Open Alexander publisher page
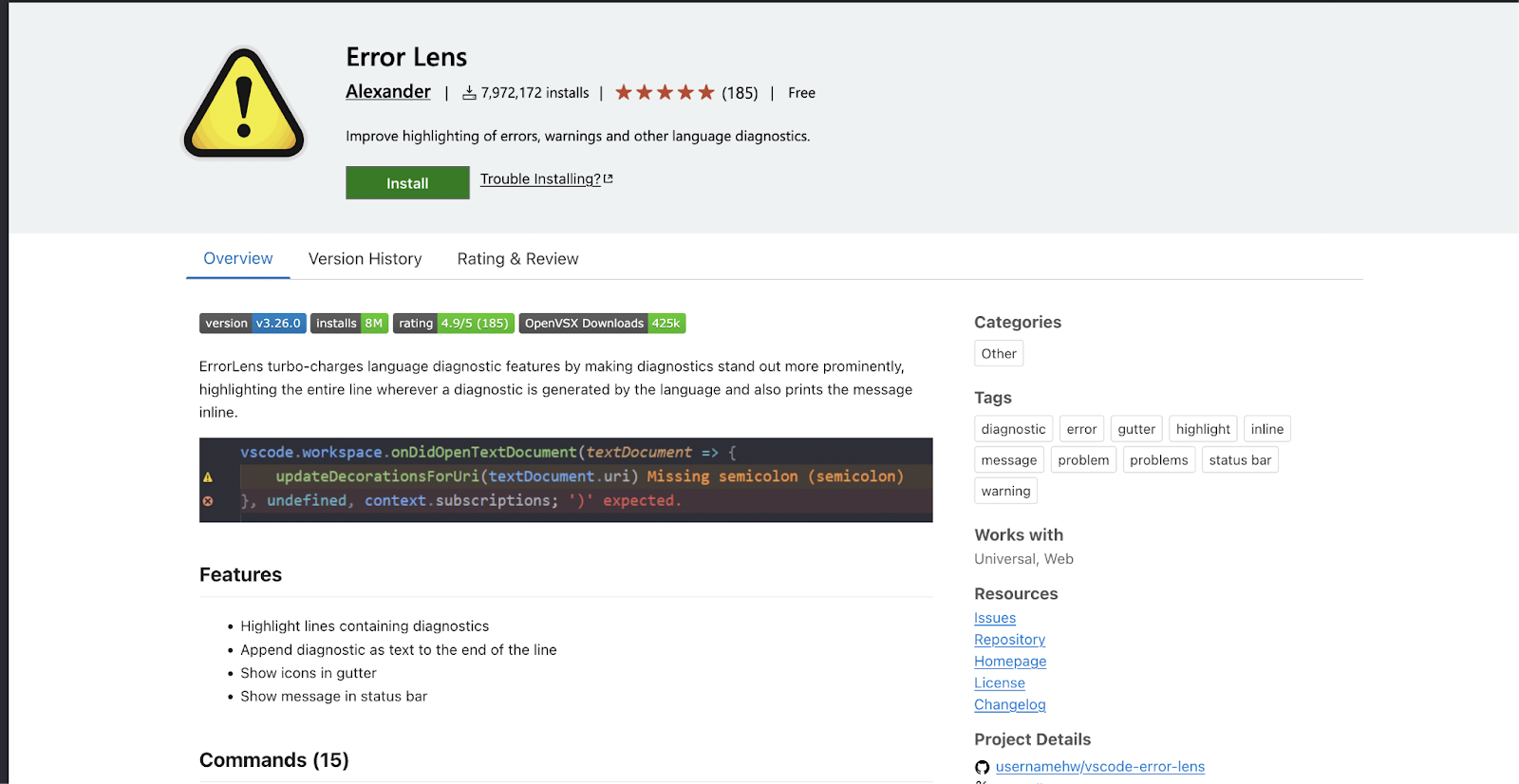Screen dimensions: 1519x784 [388, 91]
